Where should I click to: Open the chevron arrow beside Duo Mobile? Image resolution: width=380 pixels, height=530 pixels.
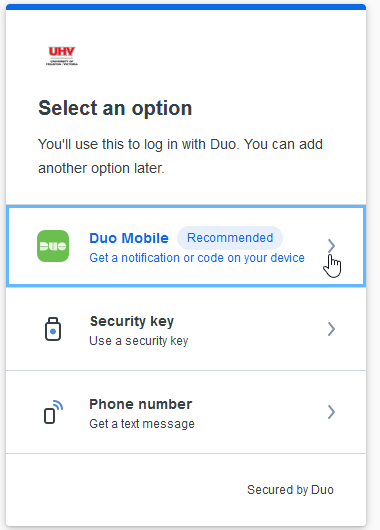click(x=331, y=246)
